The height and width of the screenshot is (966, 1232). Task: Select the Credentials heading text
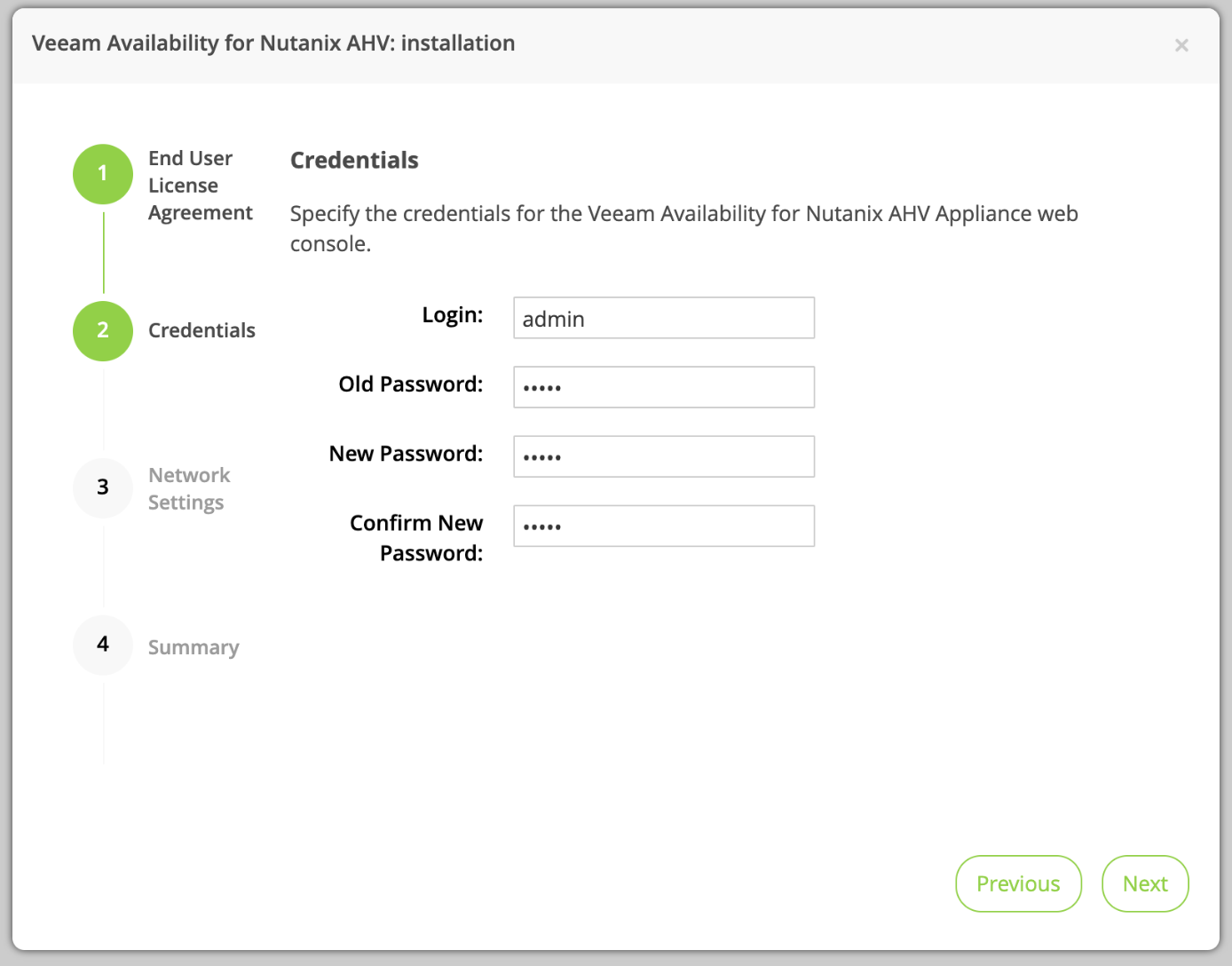[354, 161]
